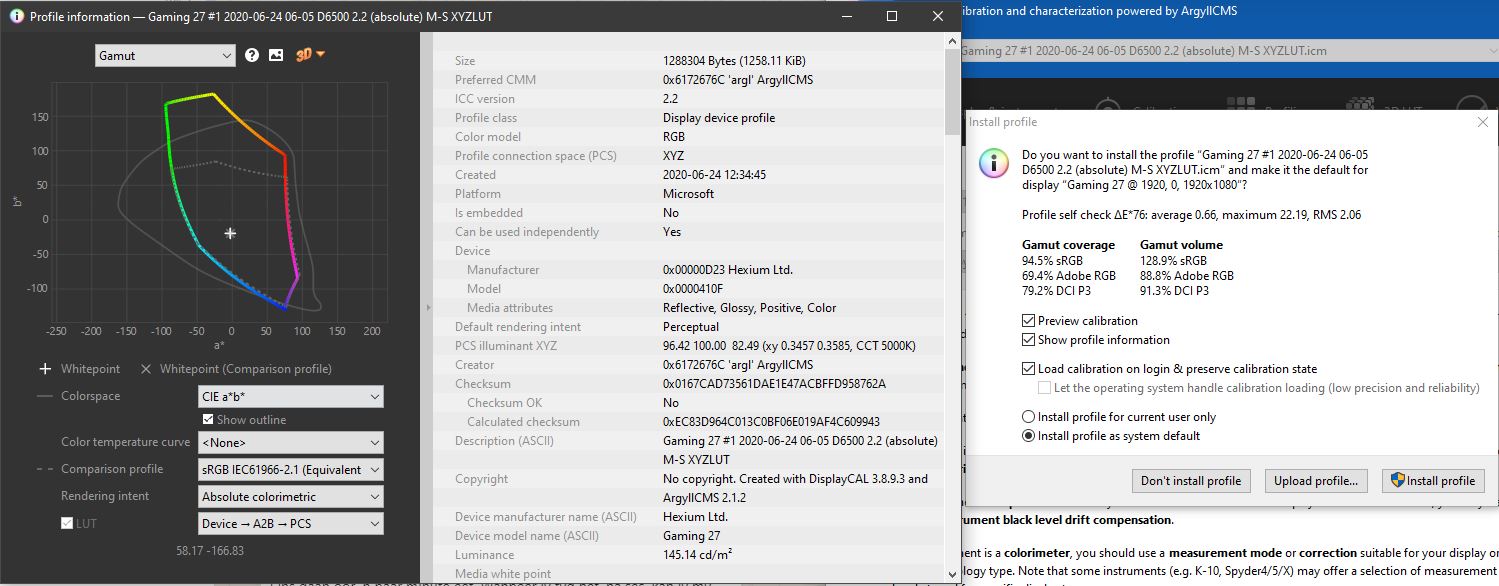The height and width of the screenshot is (586, 1499).
Task: Click the Install profile button
Action: 1432,481
